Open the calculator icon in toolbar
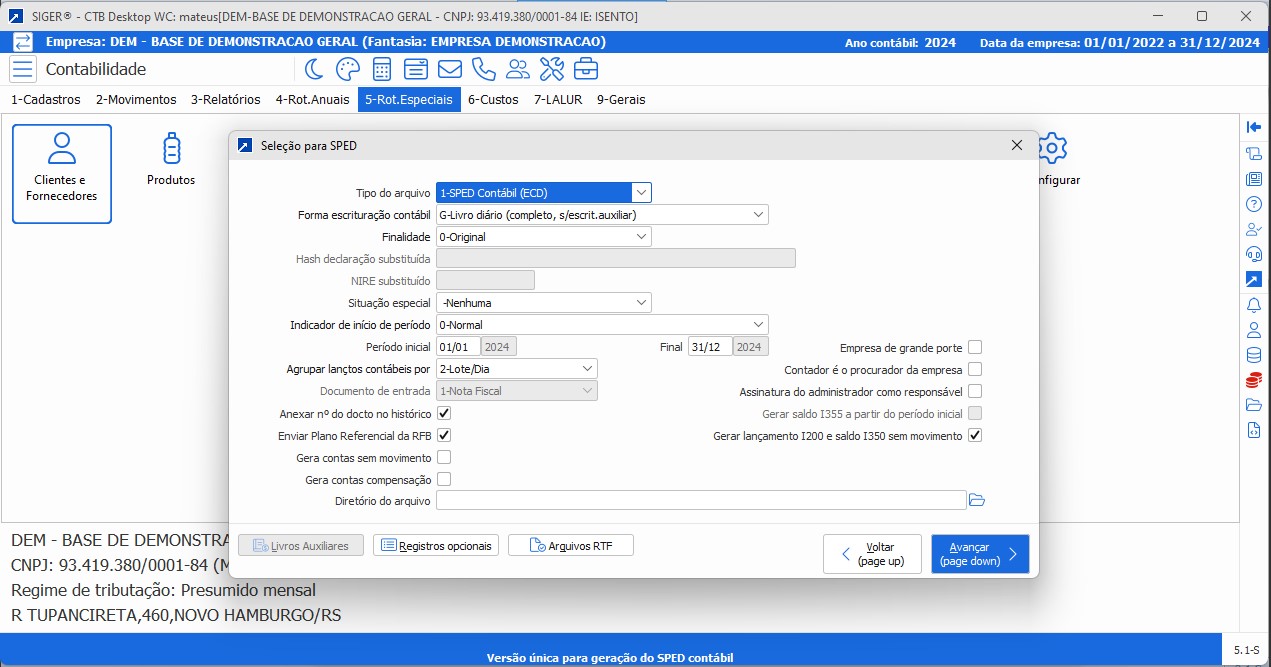This screenshot has height=667, width=1271. (x=381, y=69)
